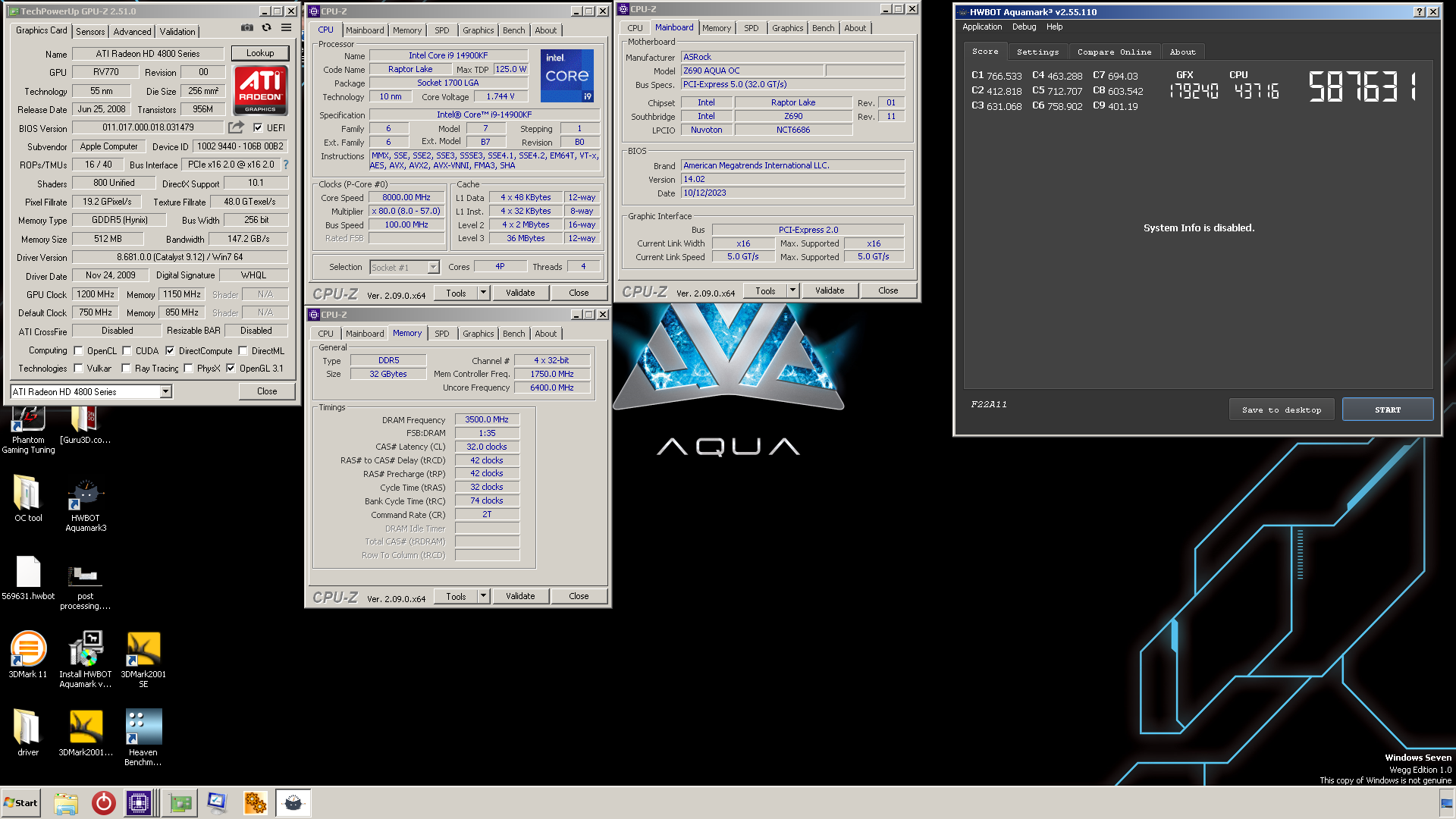This screenshot has width=1456, height=819.
Task: Click 3DMark2001 yellow desktop icon in bottom row
Action: click(x=86, y=733)
